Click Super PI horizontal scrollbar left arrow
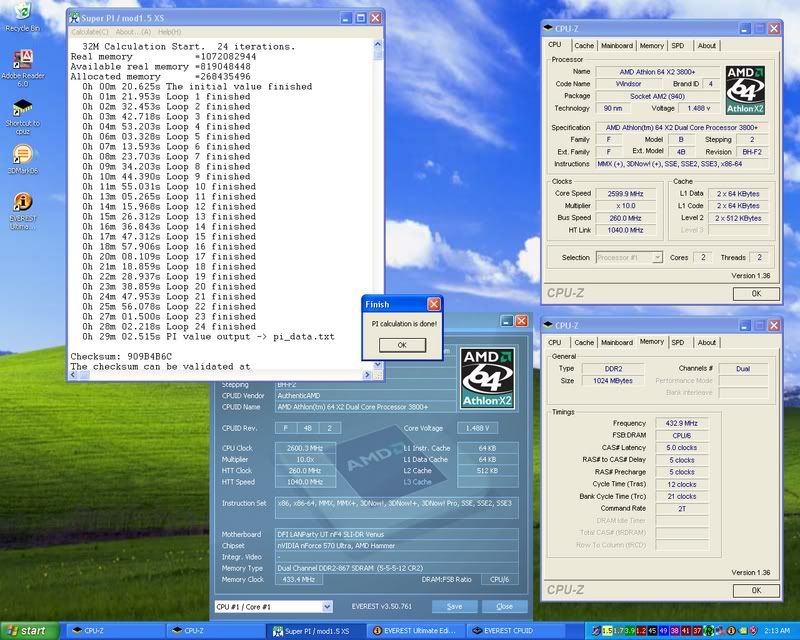 pos(73,375)
